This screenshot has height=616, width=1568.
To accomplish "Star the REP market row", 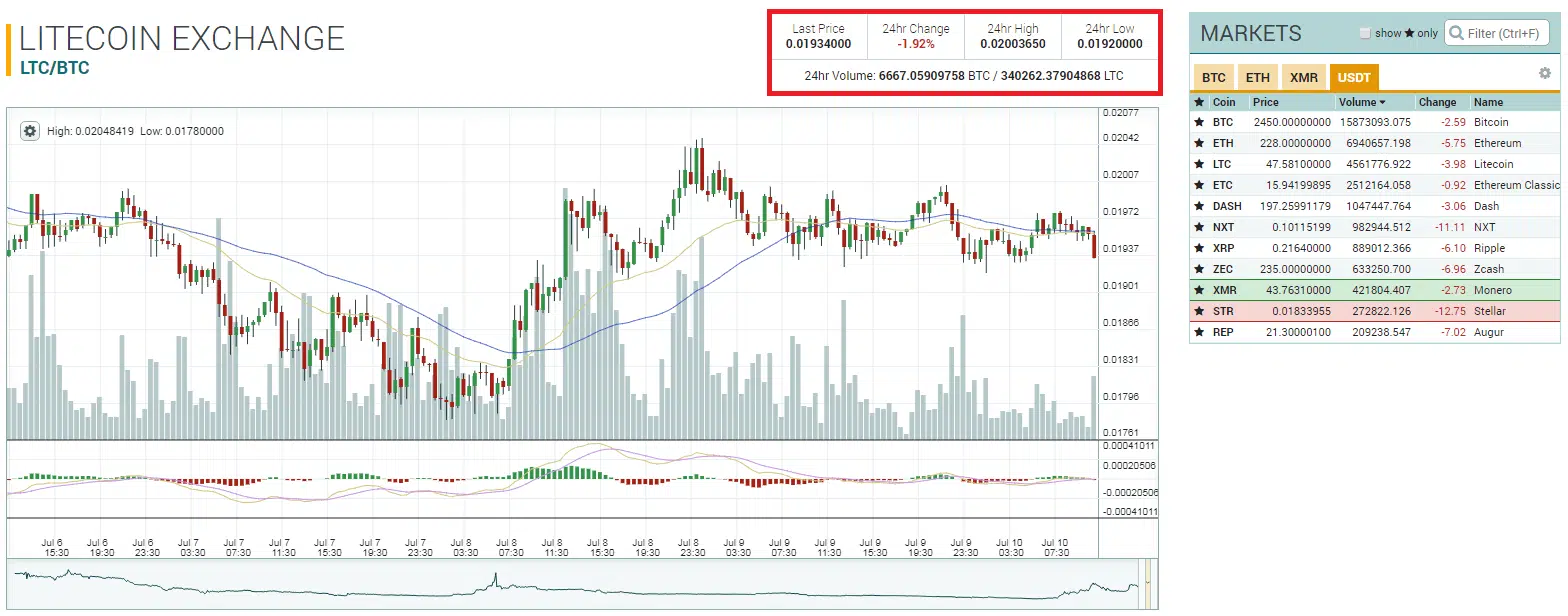I will tap(1199, 332).
